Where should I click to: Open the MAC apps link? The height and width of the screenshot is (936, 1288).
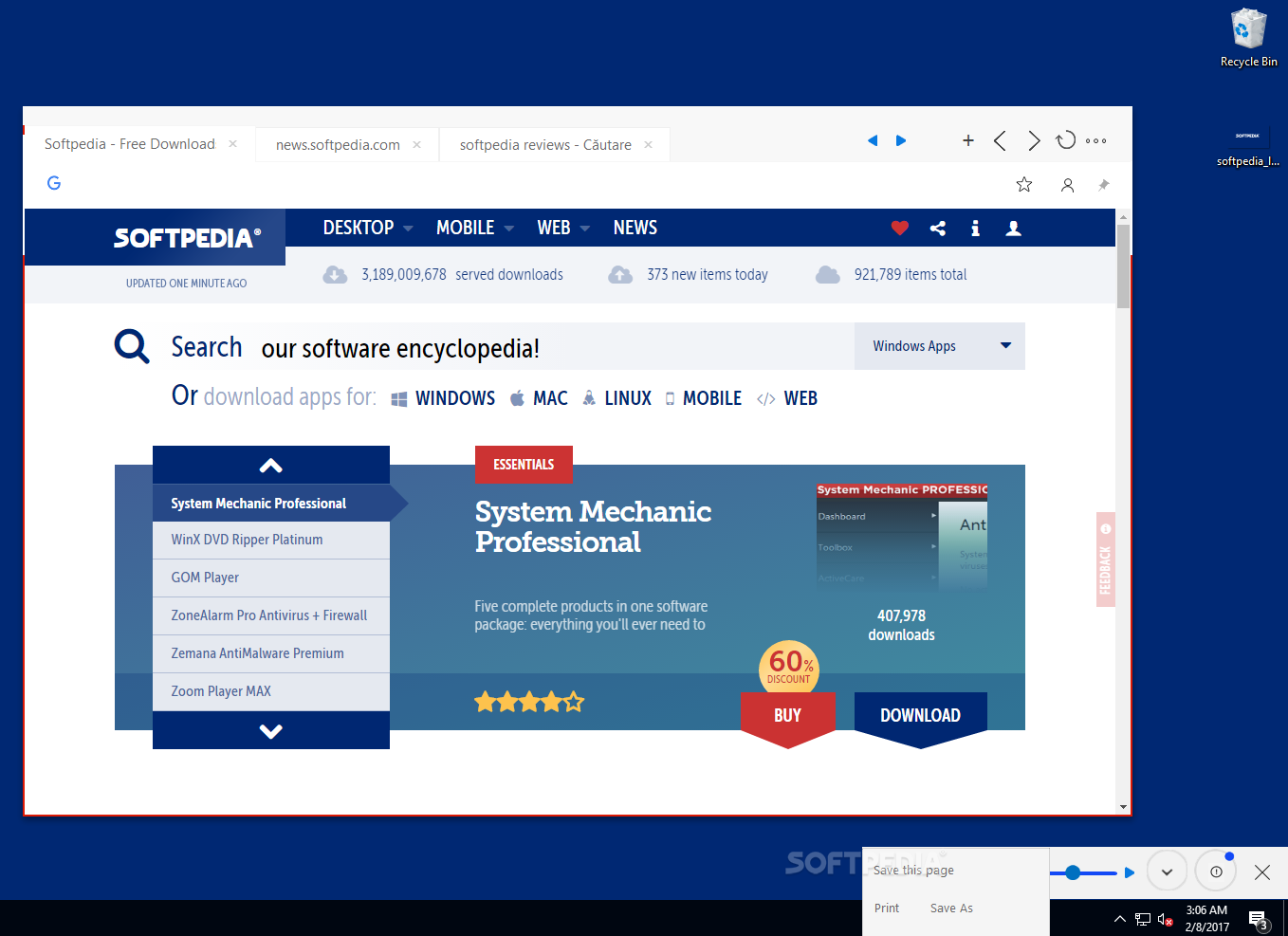point(539,398)
